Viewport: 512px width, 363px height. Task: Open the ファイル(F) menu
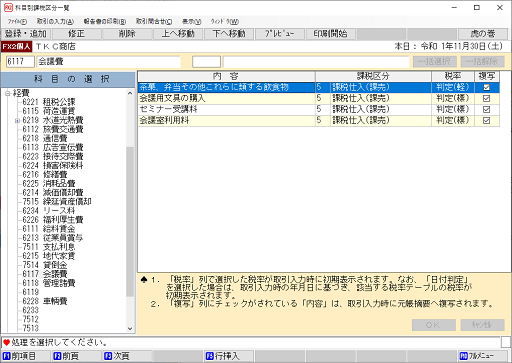[17, 22]
